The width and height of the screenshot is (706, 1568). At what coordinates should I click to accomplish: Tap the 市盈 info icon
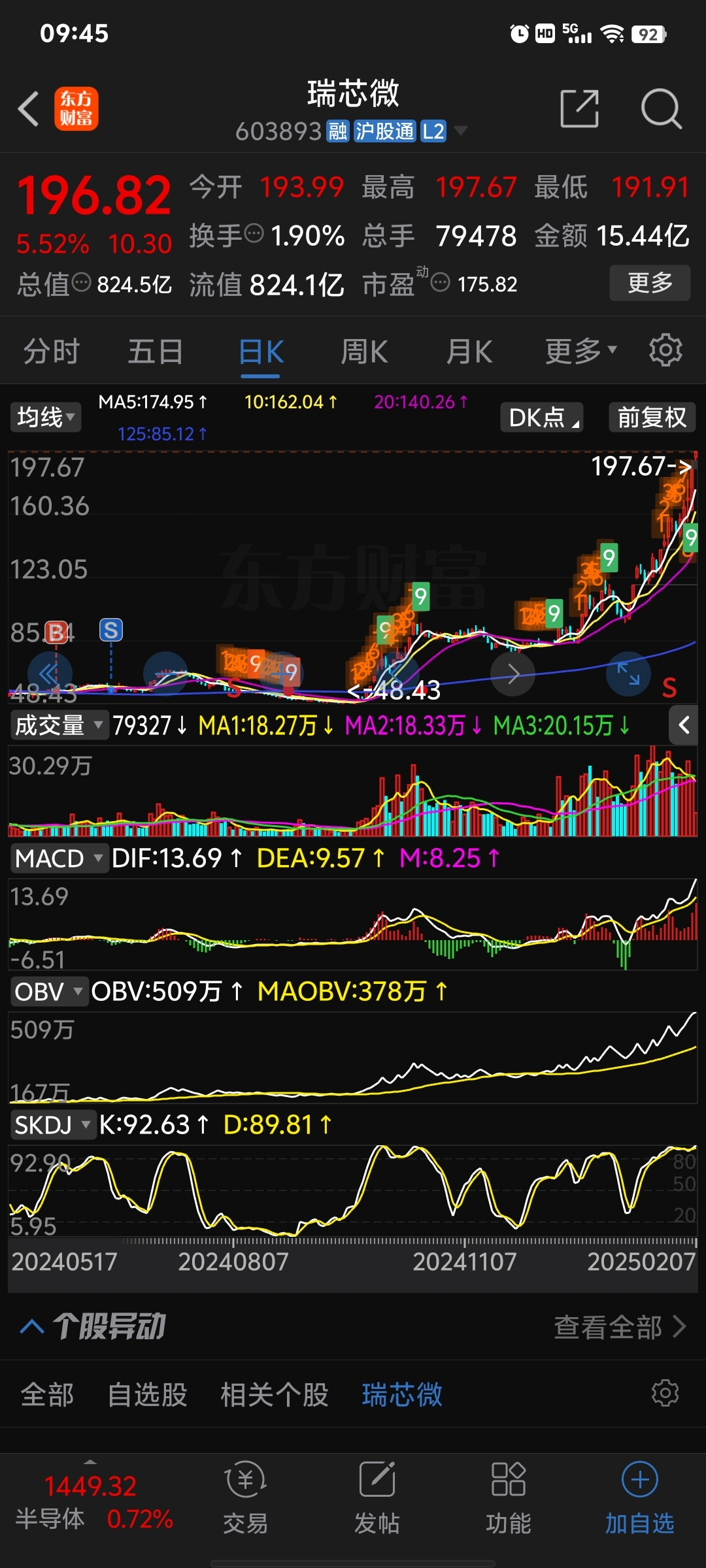pos(441,283)
